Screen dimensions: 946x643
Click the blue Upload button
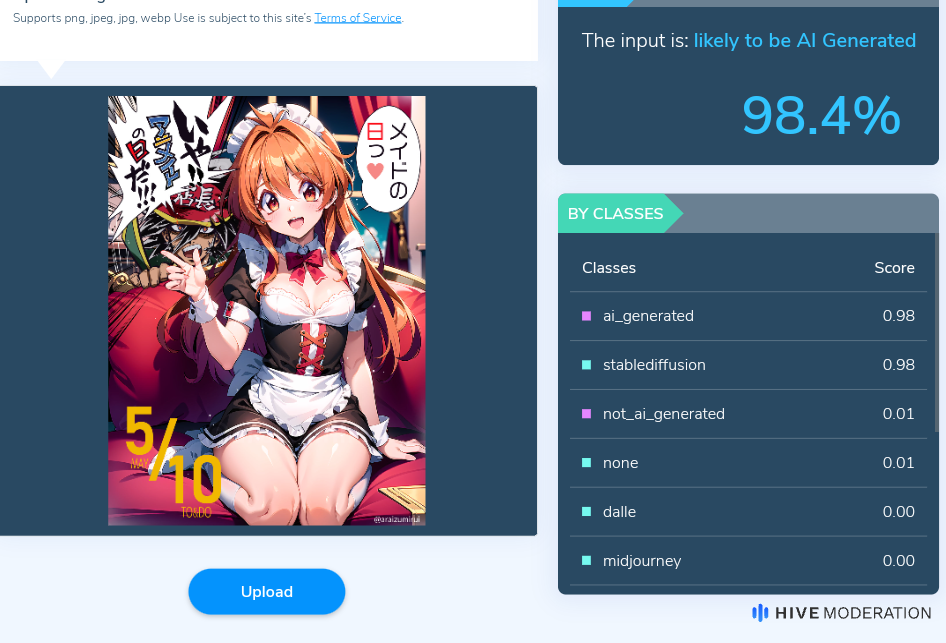pos(267,592)
